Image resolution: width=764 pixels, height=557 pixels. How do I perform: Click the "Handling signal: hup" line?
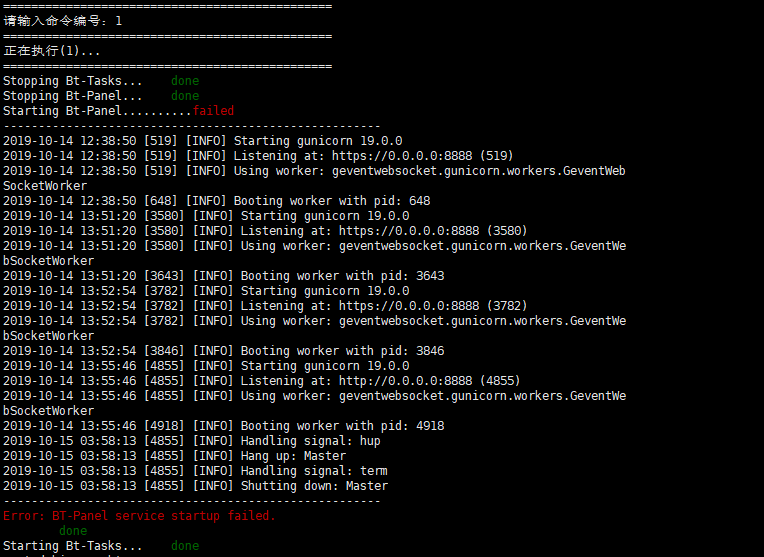[x=192, y=441]
